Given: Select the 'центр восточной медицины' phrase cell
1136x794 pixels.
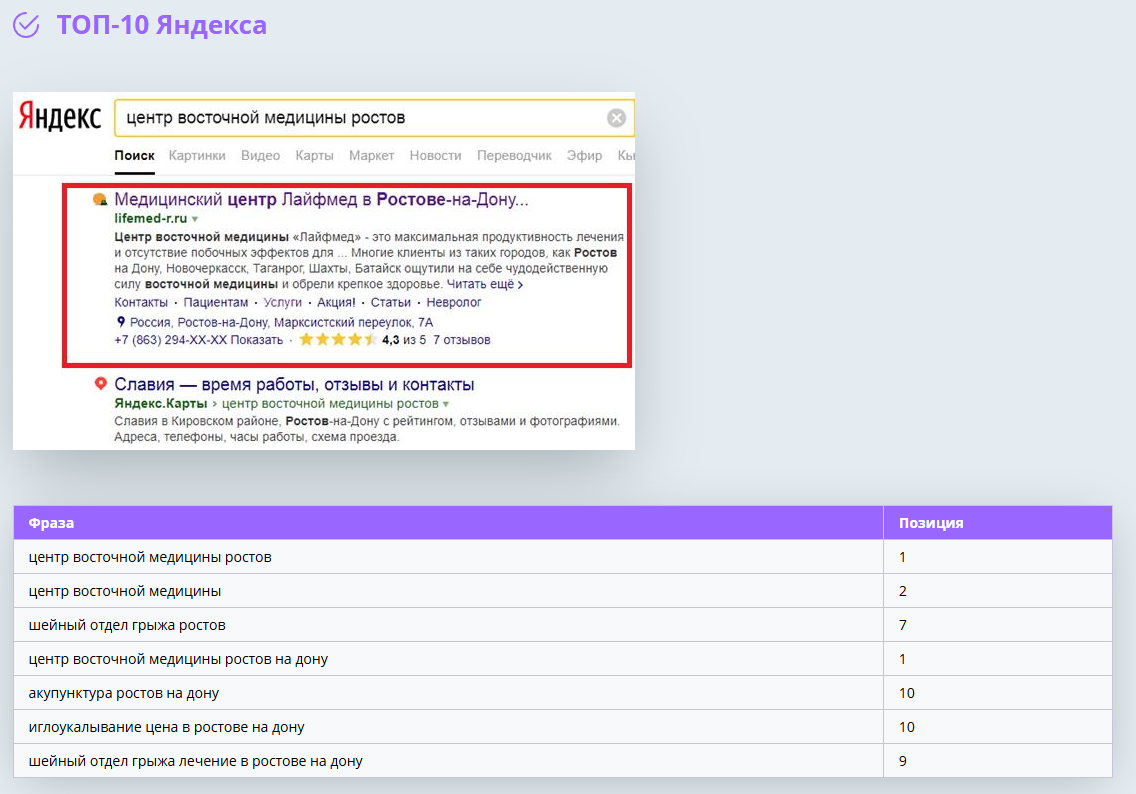Looking at the screenshot, I should point(448,591).
